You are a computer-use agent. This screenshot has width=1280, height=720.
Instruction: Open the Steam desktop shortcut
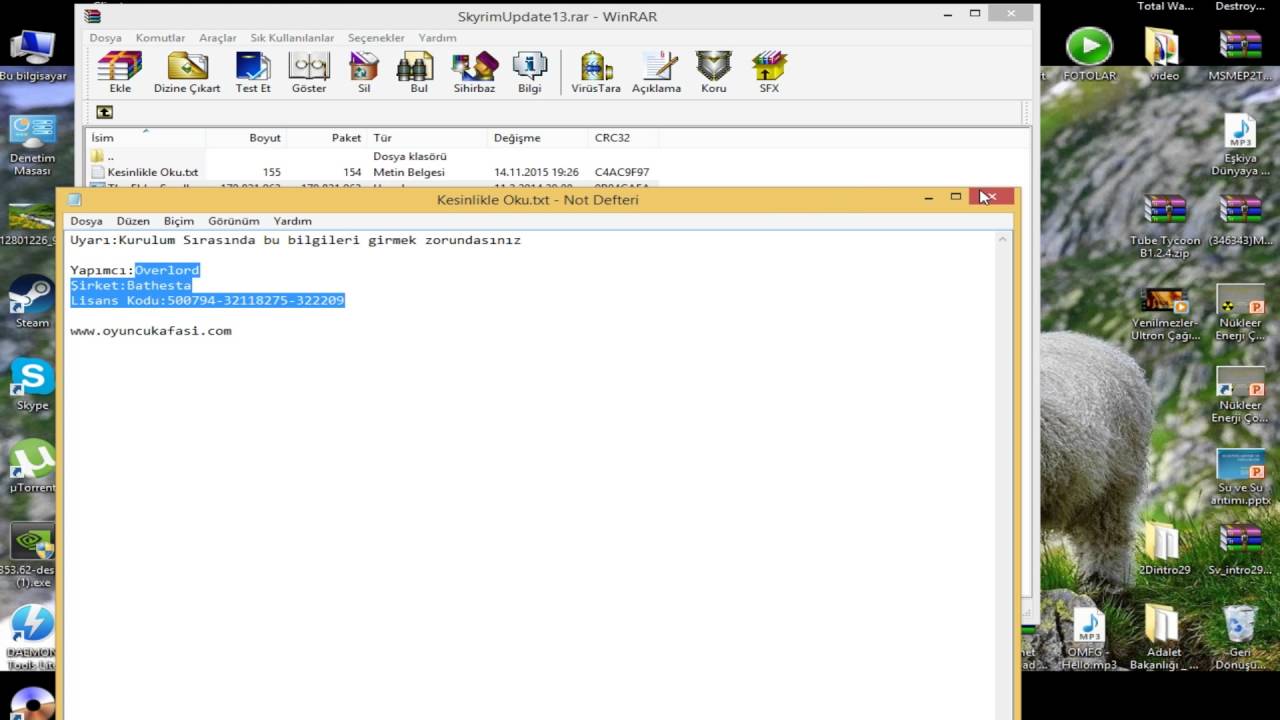(x=32, y=302)
